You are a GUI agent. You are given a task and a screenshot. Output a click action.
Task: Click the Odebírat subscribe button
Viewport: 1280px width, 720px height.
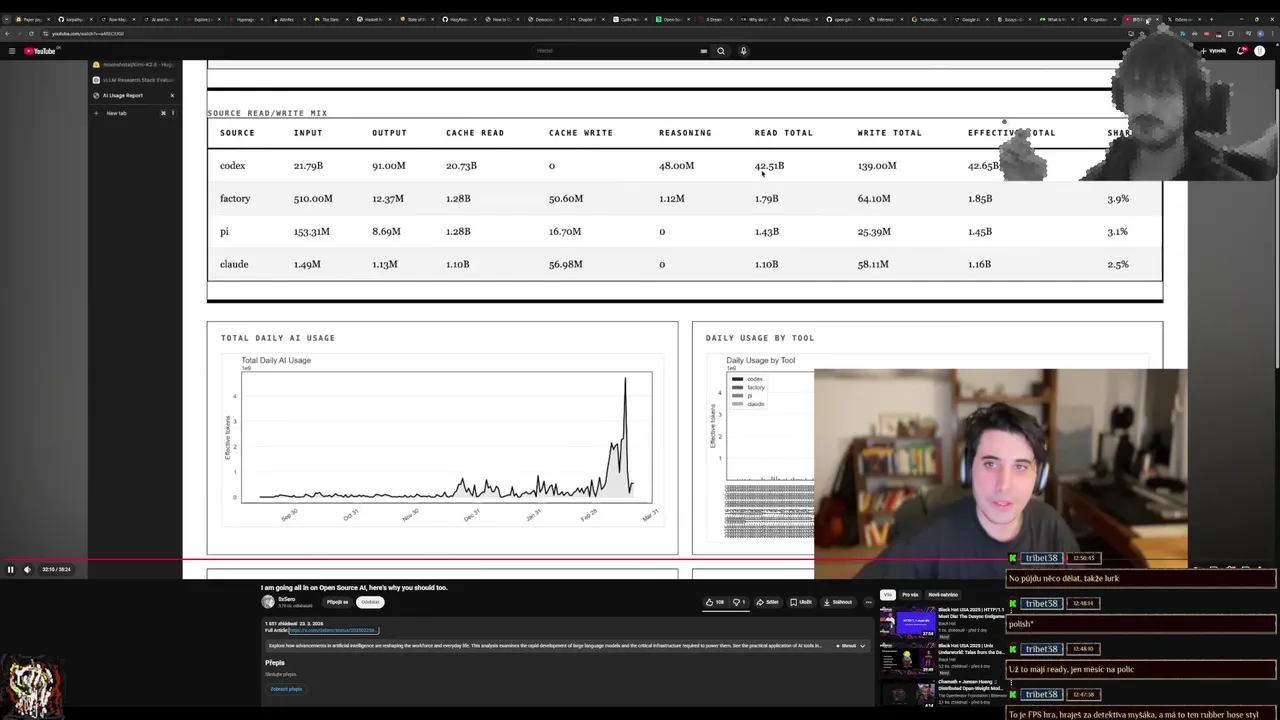pos(370,602)
